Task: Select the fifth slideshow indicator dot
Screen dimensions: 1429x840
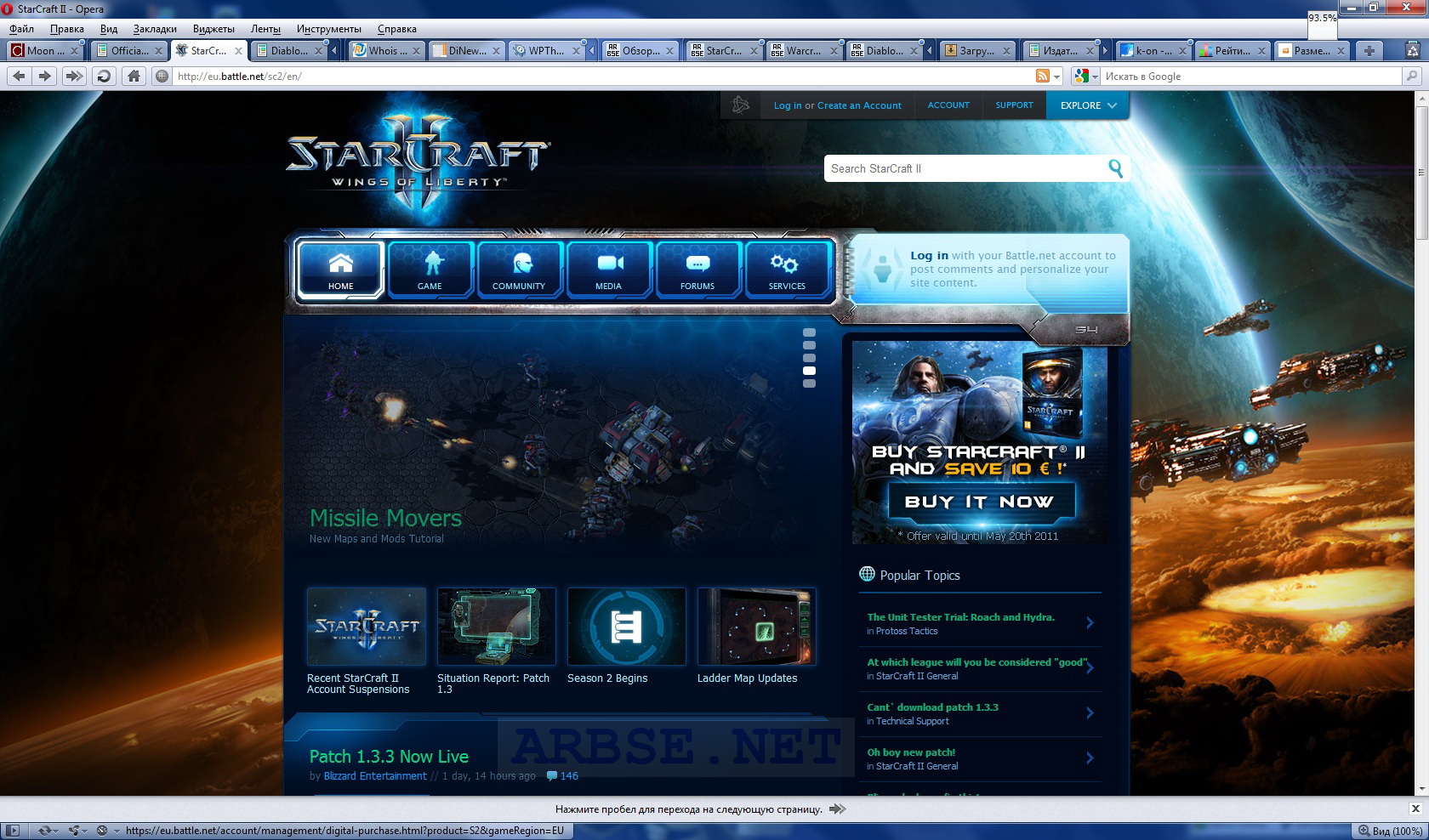Action: 809,383
